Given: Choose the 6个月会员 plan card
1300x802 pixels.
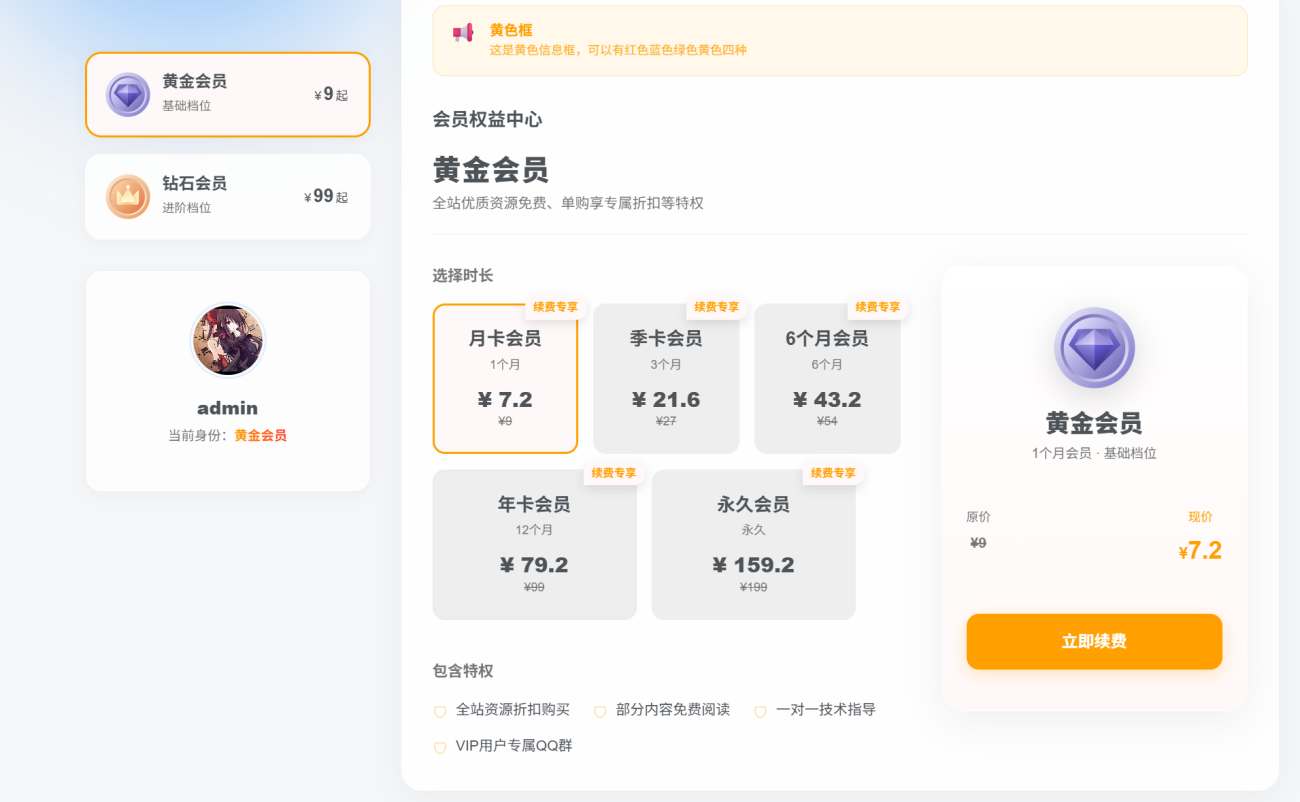Looking at the screenshot, I should pos(827,380).
